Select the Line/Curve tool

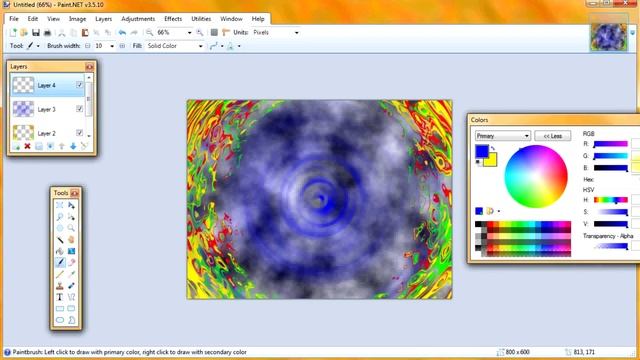coord(71,297)
